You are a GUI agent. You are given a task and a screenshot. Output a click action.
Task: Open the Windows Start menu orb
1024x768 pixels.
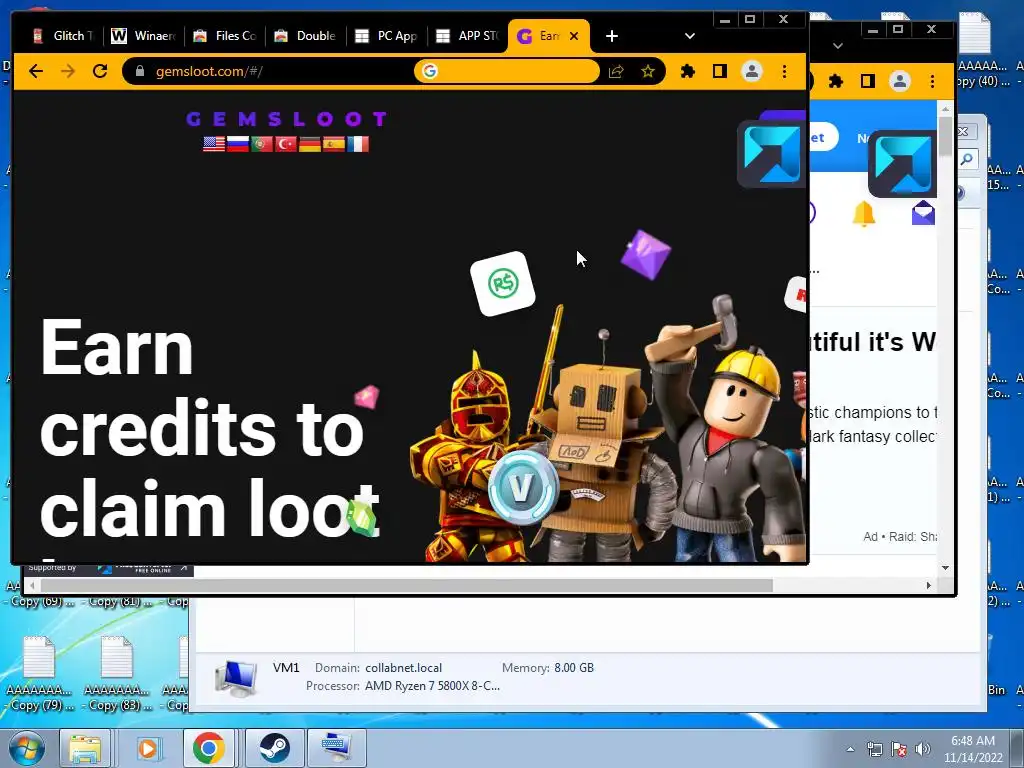click(x=27, y=748)
